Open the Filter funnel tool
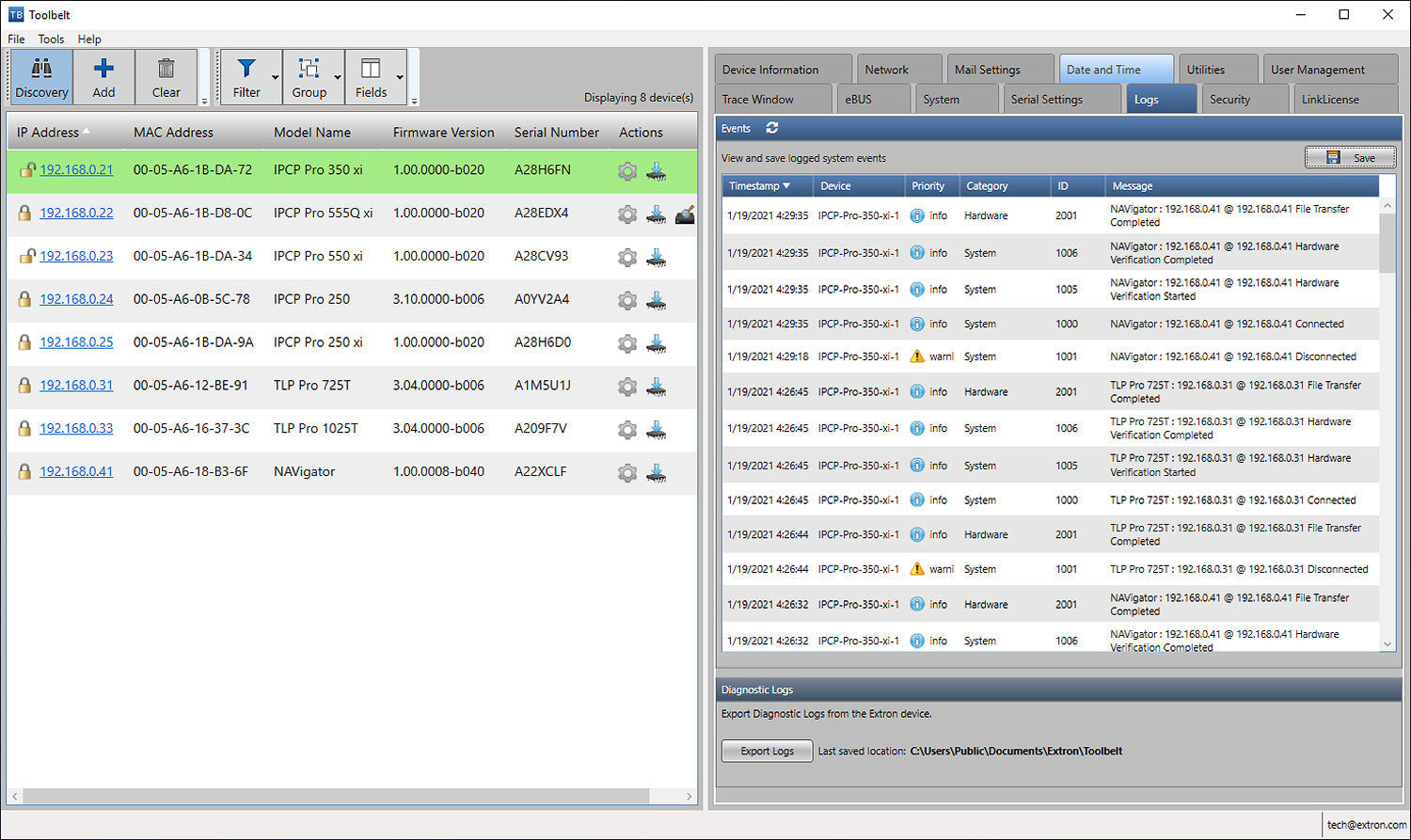This screenshot has height=840, width=1411. (x=246, y=77)
